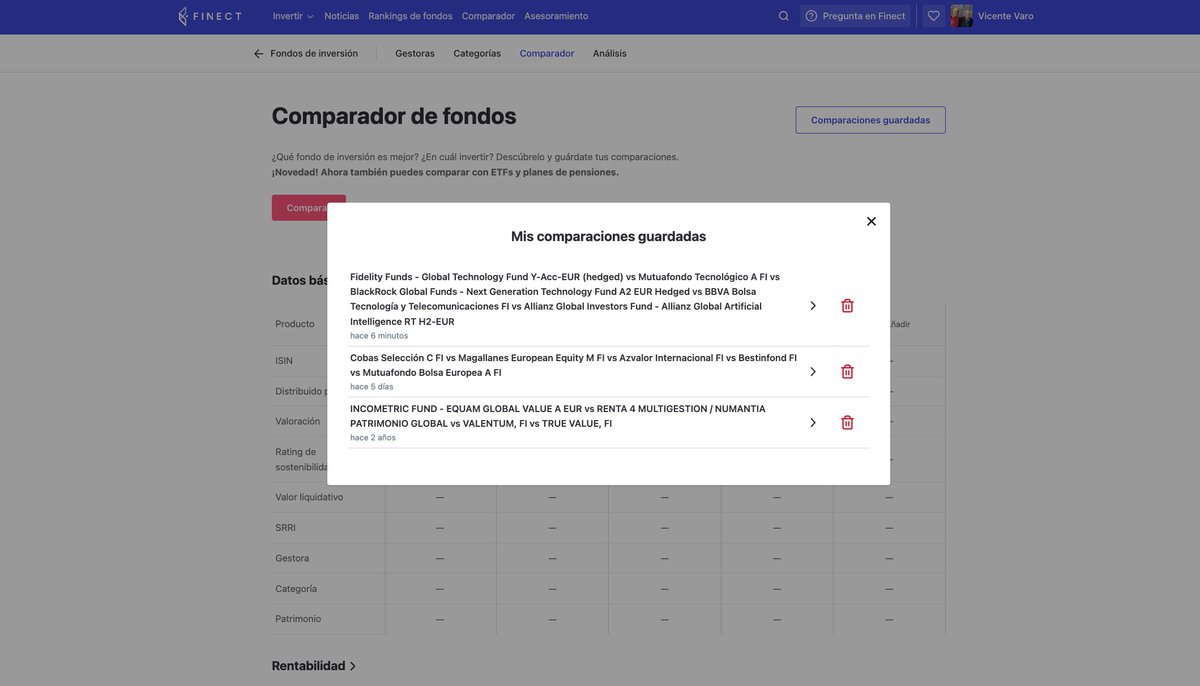Click the Comparaciones guardadas button
The width and height of the screenshot is (1200, 686).
(870, 120)
